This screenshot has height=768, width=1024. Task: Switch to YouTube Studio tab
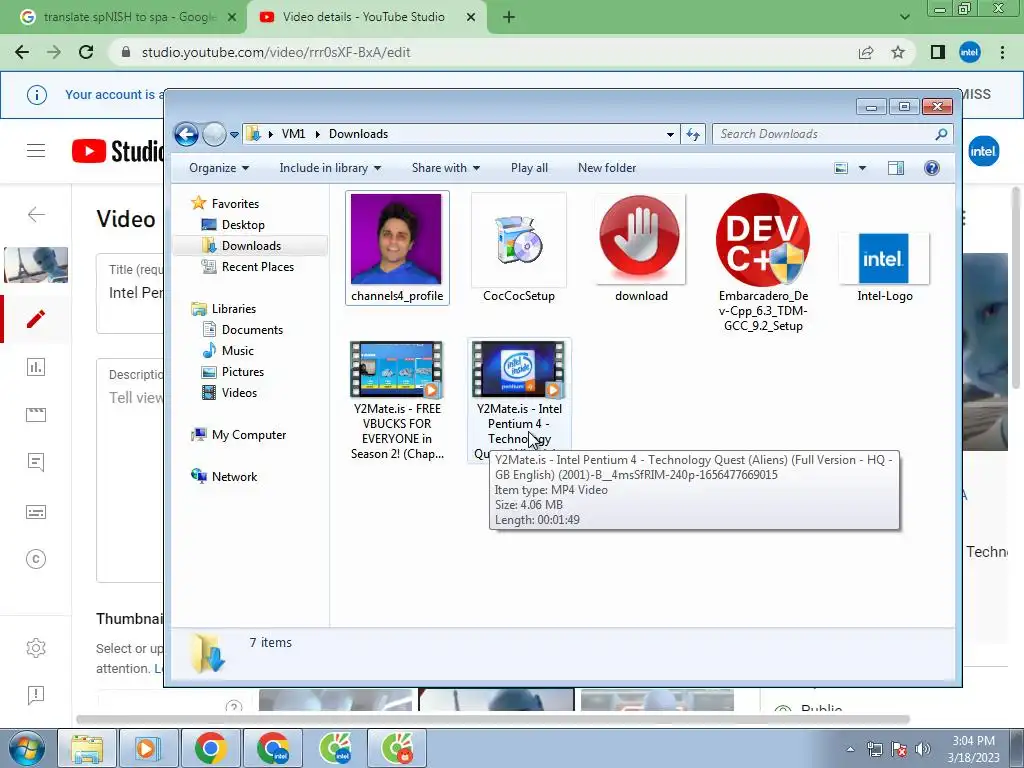click(x=363, y=17)
